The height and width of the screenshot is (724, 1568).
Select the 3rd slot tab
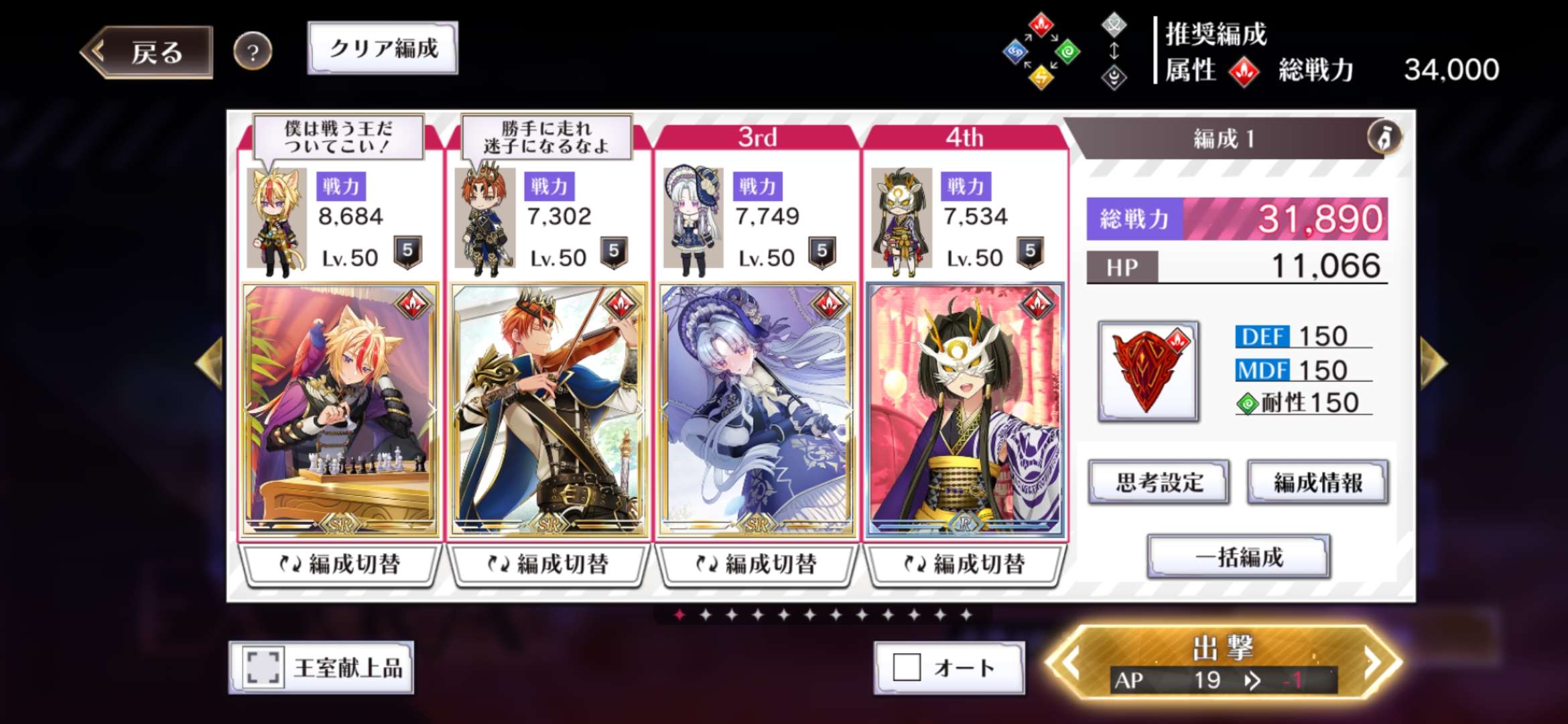[x=757, y=137]
